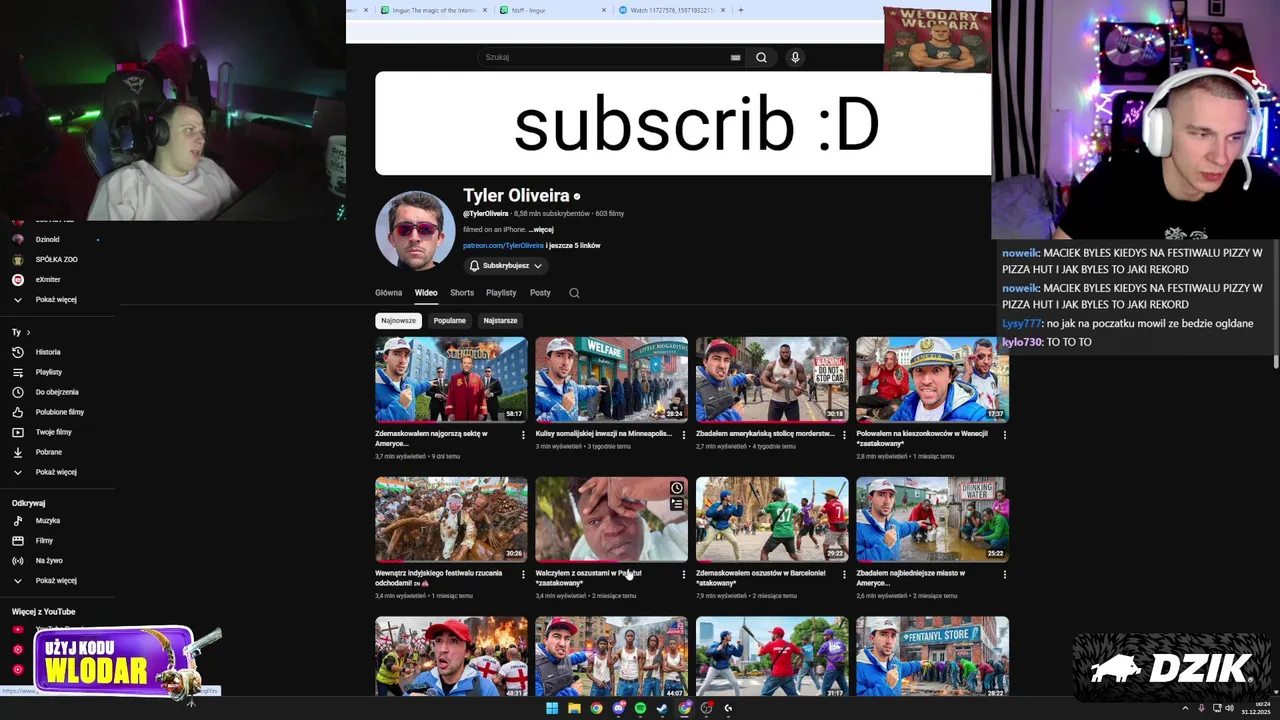Image resolution: width=1280 pixels, height=720 pixels.
Task: Select Popularne sort chip
Action: [449, 321]
